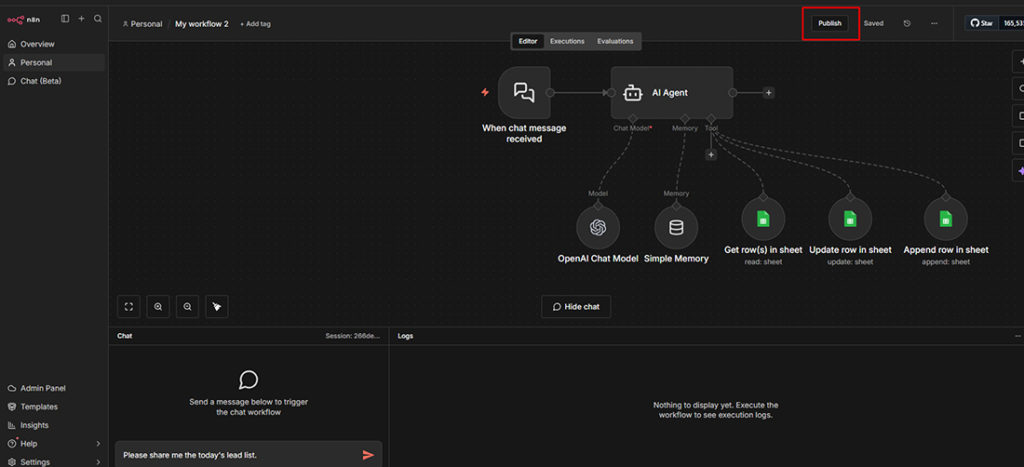The image size is (1024, 467).
Task: Click the plus icon in sidebar header
Action: tap(82, 19)
